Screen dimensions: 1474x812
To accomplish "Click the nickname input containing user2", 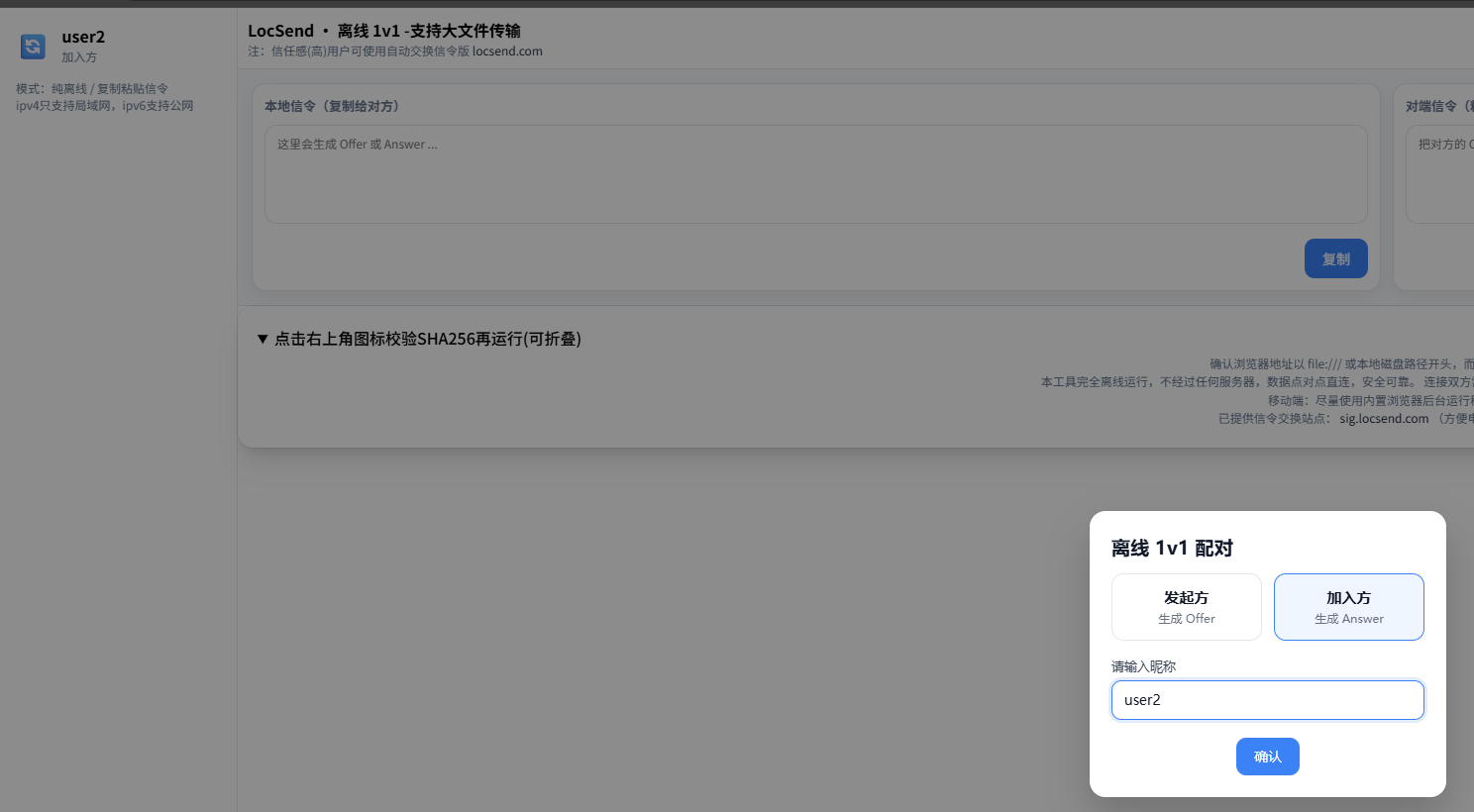I will click(x=1267, y=700).
